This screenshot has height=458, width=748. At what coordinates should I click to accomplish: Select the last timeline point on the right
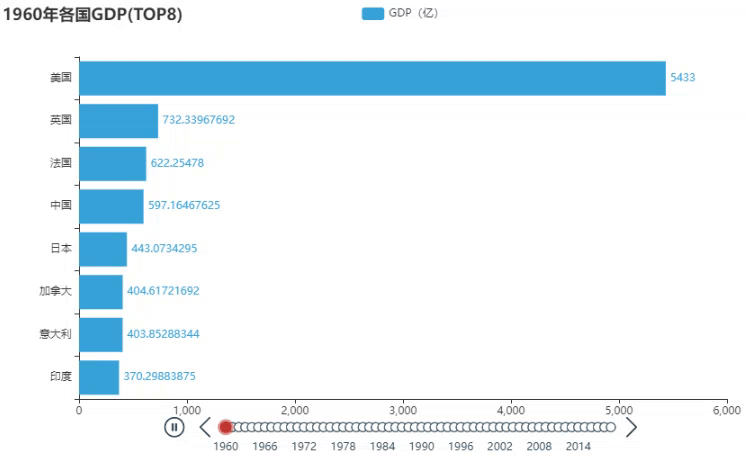click(x=611, y=427)
